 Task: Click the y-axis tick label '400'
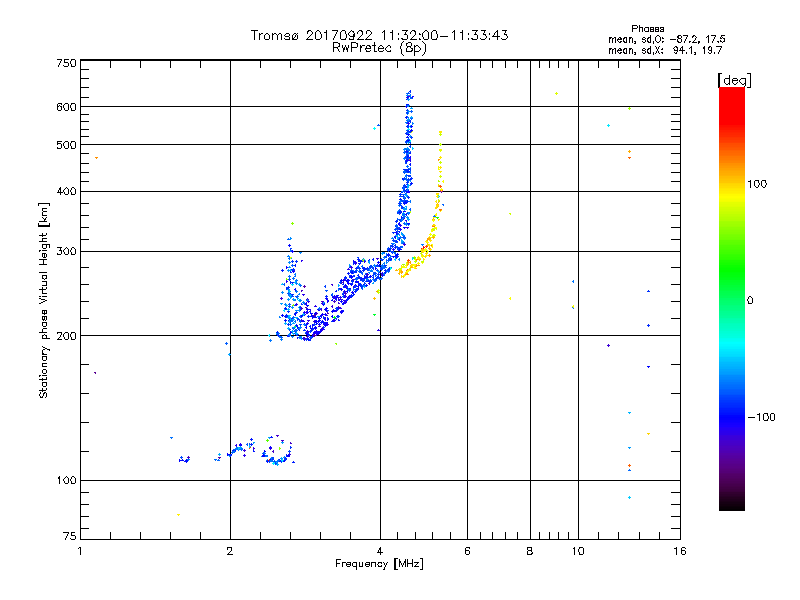coord(66,192)
